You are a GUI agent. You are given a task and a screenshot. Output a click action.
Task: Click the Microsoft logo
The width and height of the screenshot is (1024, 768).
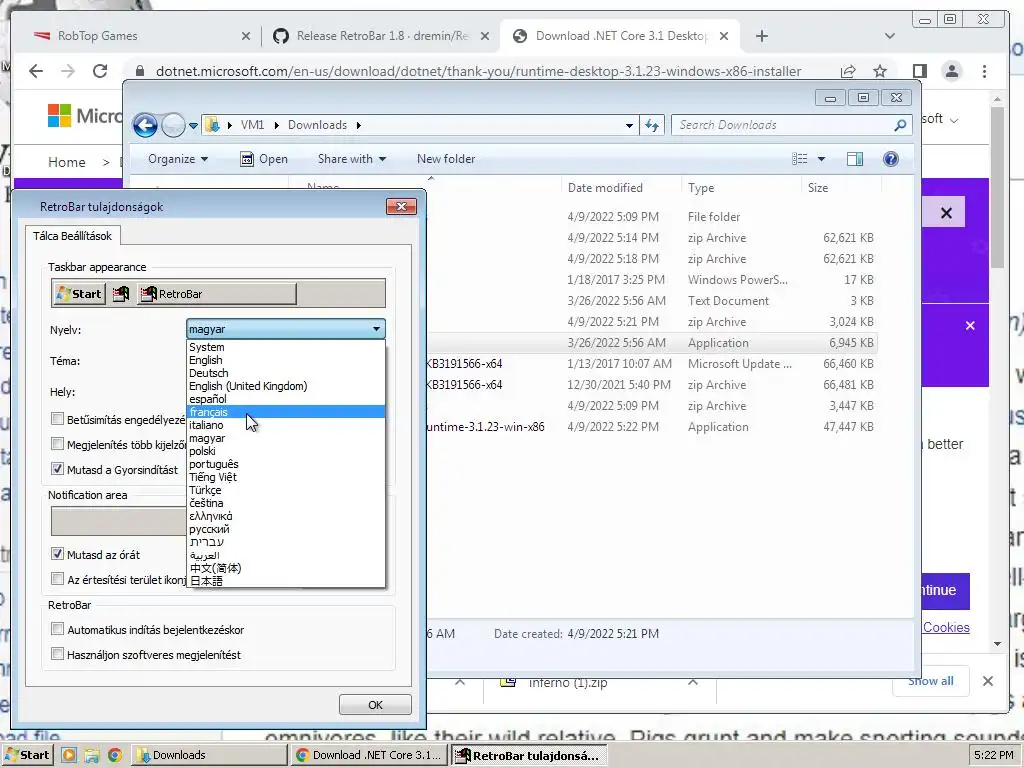(x=59, y=116)
